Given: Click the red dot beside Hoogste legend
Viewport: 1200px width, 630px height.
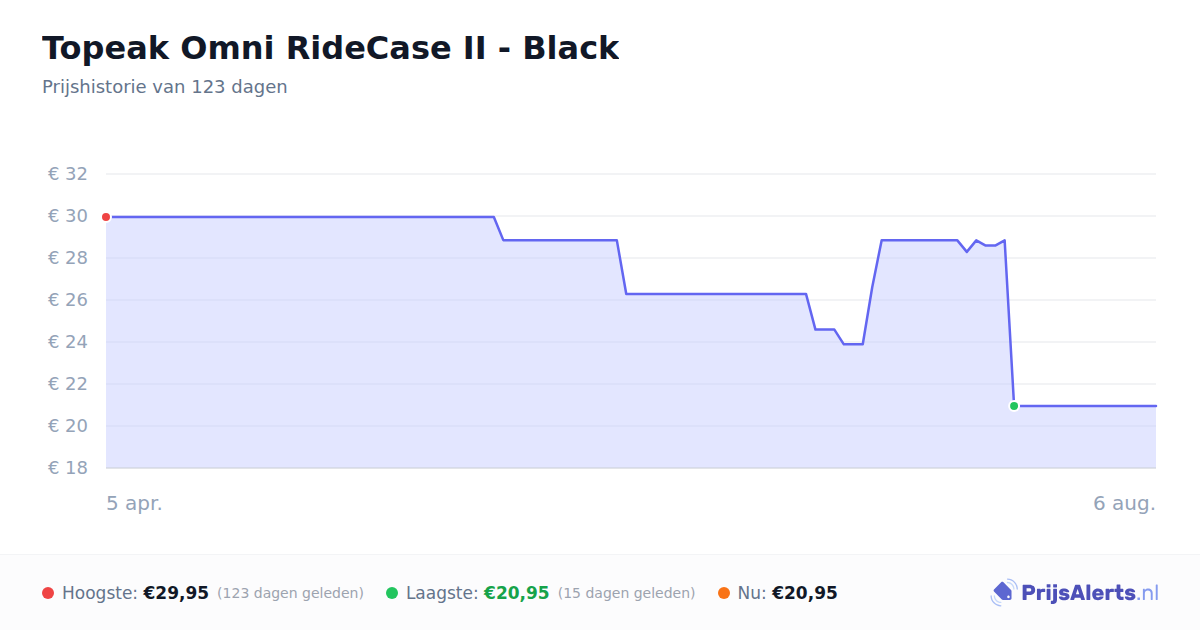Looking at the screenshot, I should click(x=48, y=593).
